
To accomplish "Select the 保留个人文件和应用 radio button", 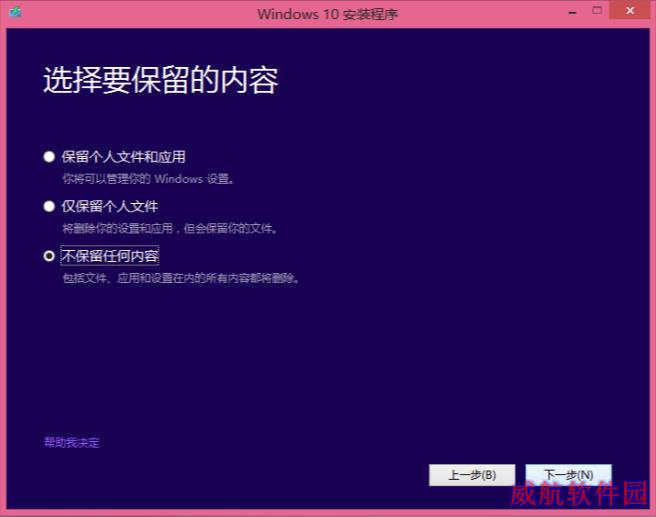I will pos(49,157).
